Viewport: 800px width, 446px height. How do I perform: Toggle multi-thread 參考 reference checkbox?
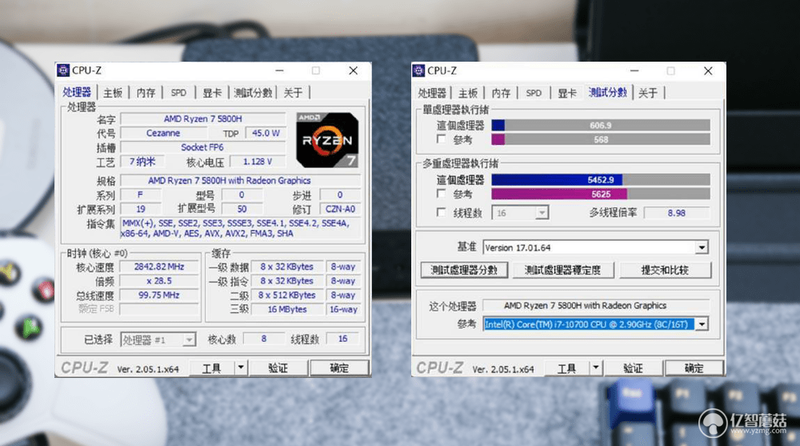click(x=441, y=193)
